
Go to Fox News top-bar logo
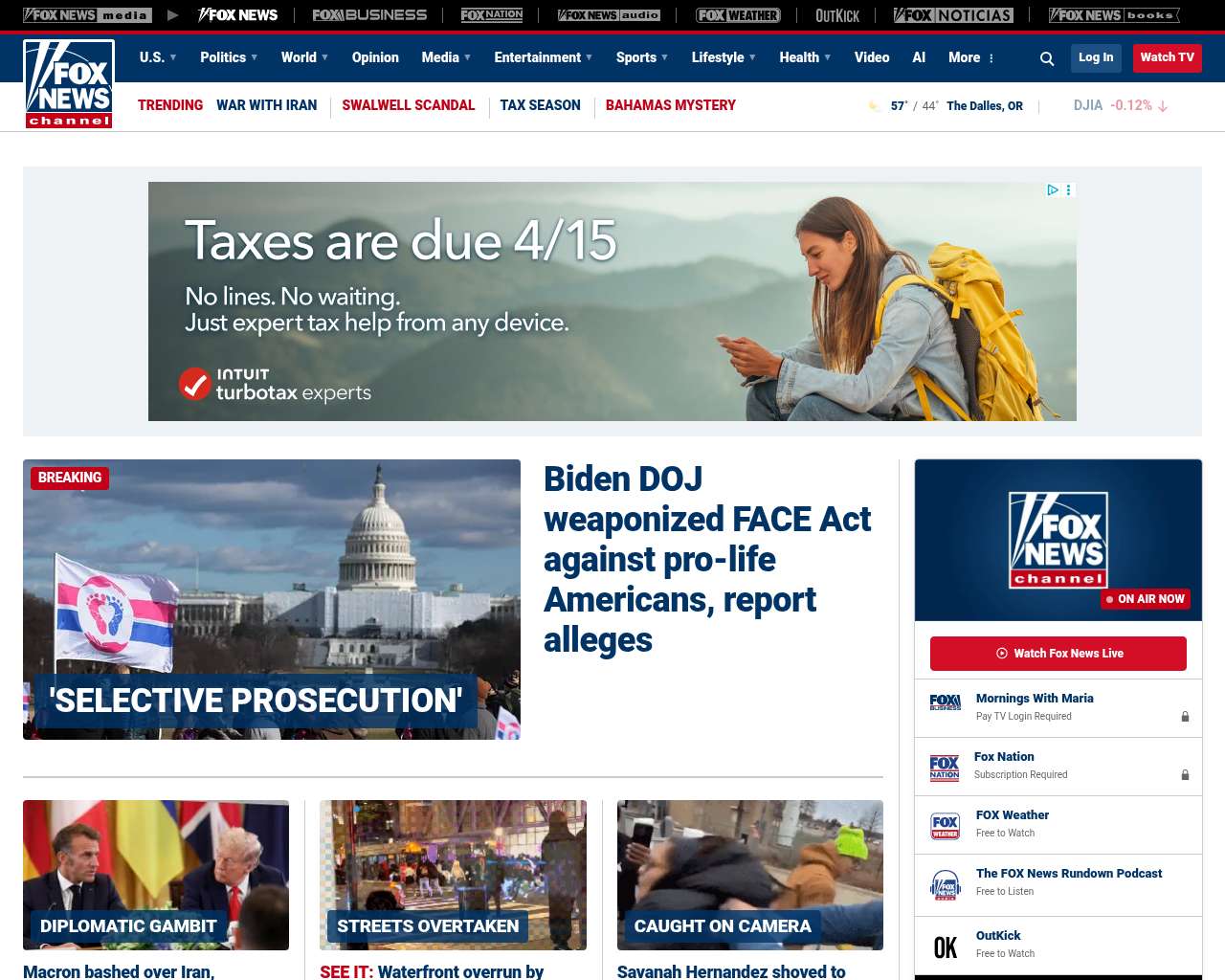237,15
